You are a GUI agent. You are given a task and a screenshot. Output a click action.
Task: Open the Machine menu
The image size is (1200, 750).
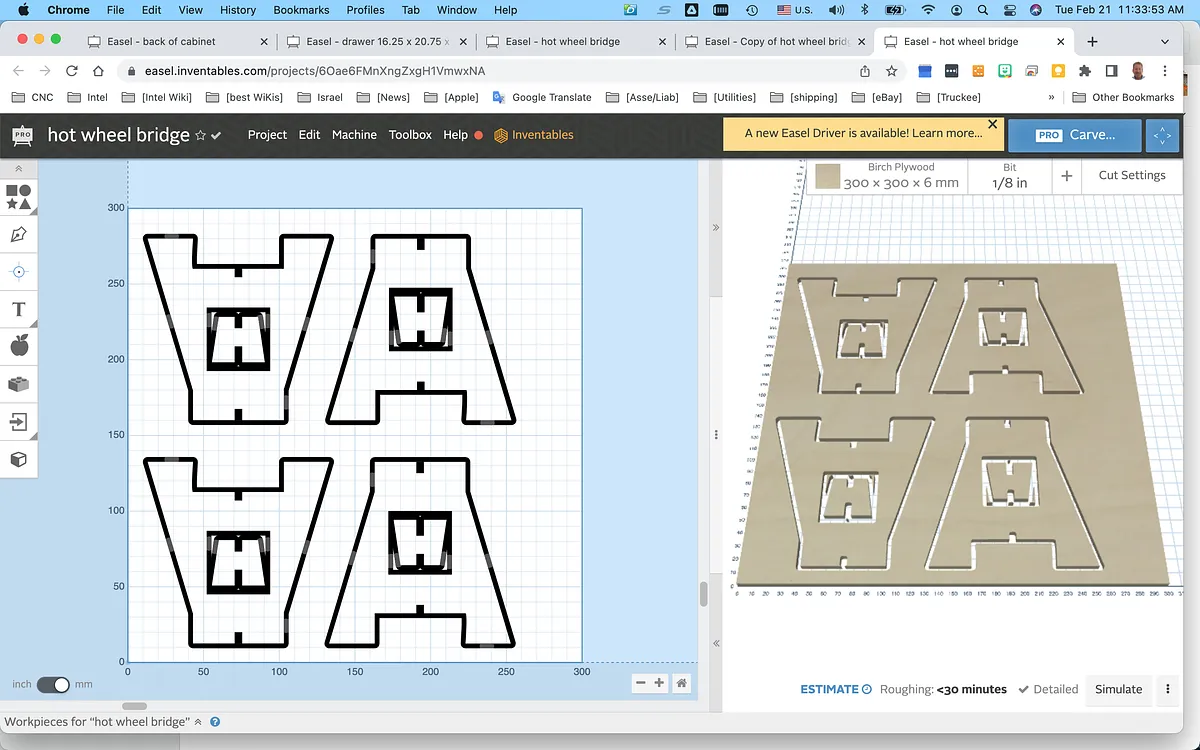354,135
